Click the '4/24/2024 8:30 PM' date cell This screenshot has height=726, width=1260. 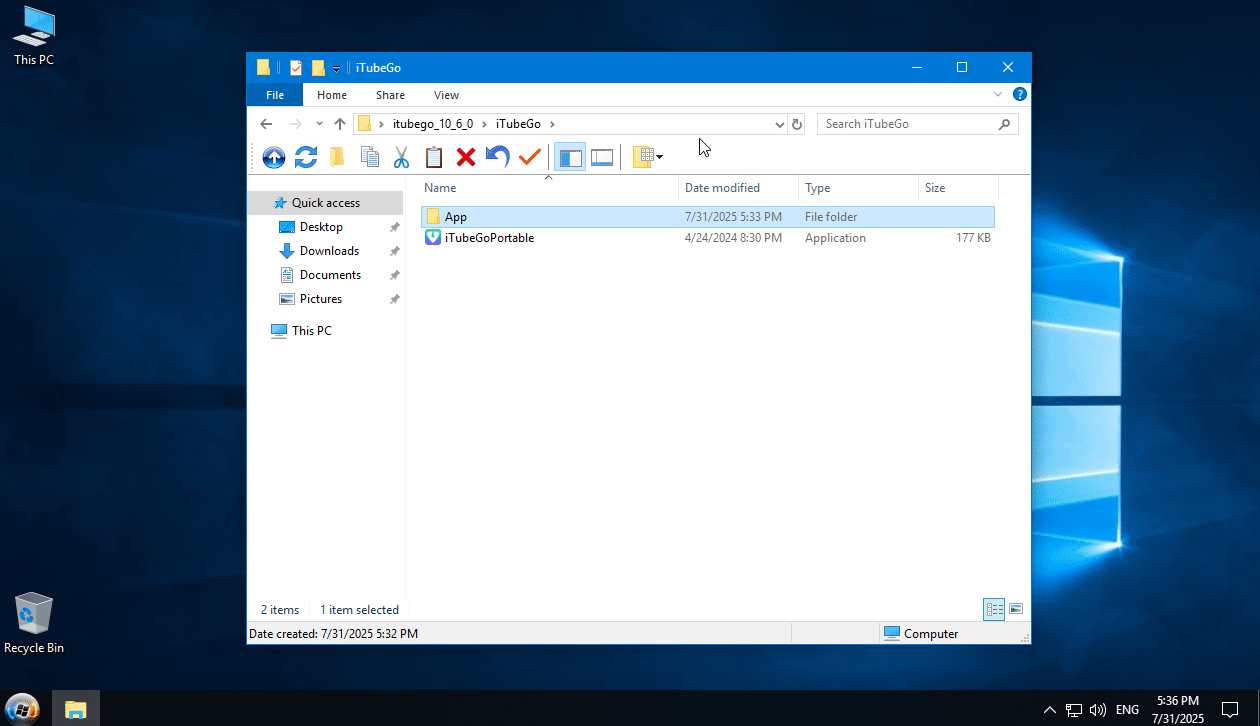pyautogui.click(x=733, y=238)
